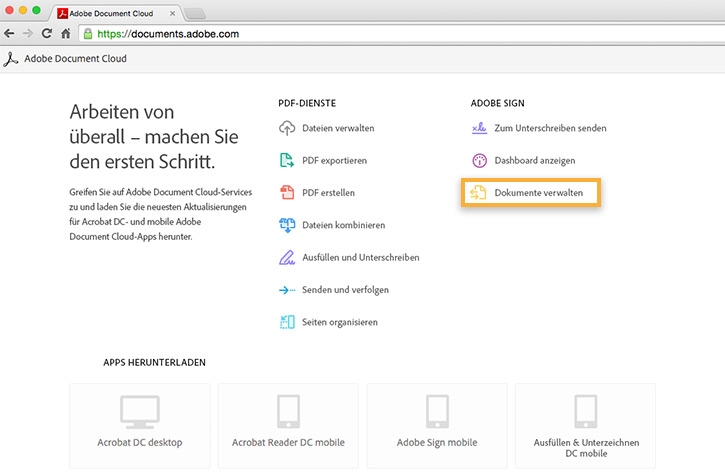Screen dimensions: 725x474
Task: Click the Dashboard anzeigen gauge icon
Action: click(x=479, y=160)
